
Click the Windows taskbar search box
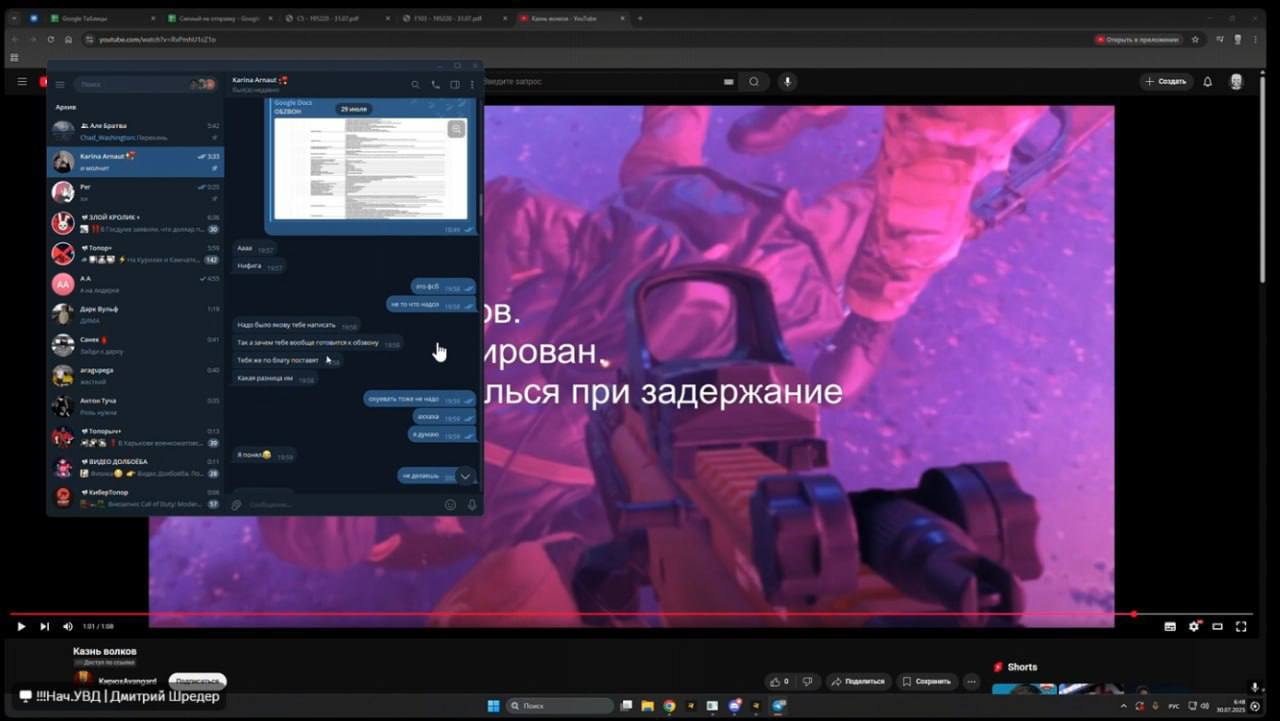tap(560, 706)
